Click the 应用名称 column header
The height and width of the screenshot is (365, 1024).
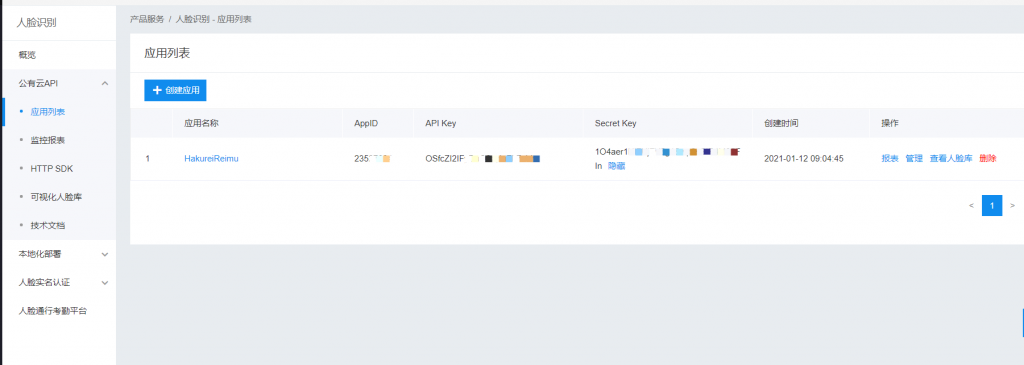click(x=201, y=123)
